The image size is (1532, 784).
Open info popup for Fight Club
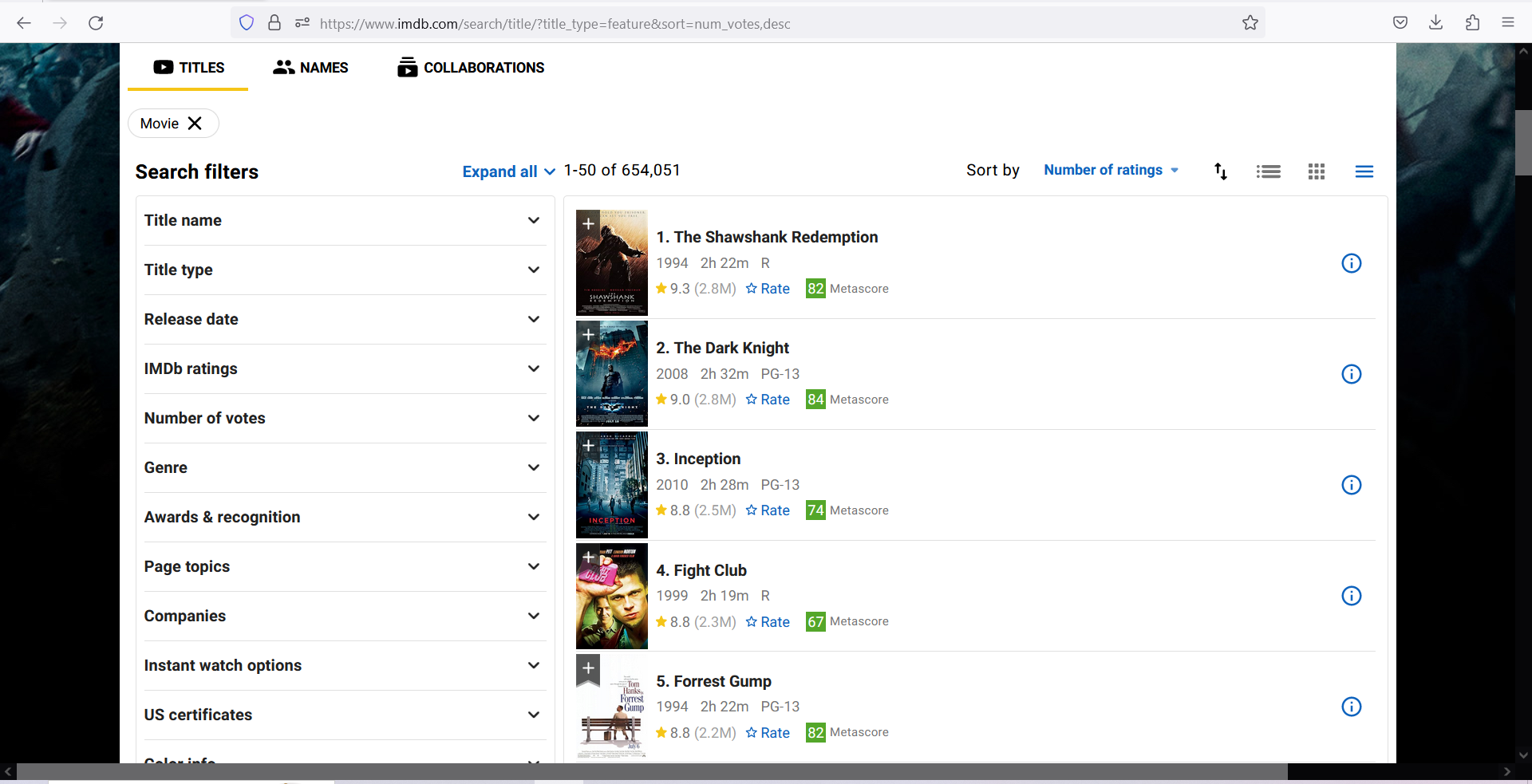[x=1351, y=596]
